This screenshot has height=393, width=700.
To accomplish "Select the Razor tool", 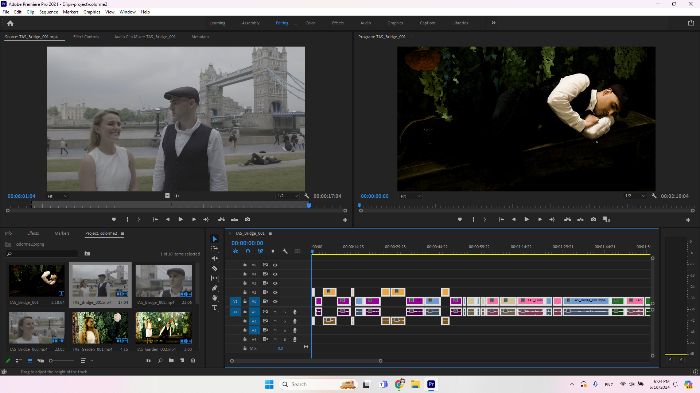I will 215,268.
